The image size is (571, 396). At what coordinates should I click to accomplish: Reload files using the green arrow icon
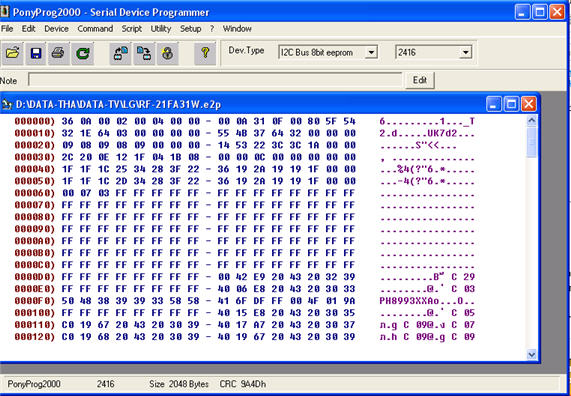point(83,54)
